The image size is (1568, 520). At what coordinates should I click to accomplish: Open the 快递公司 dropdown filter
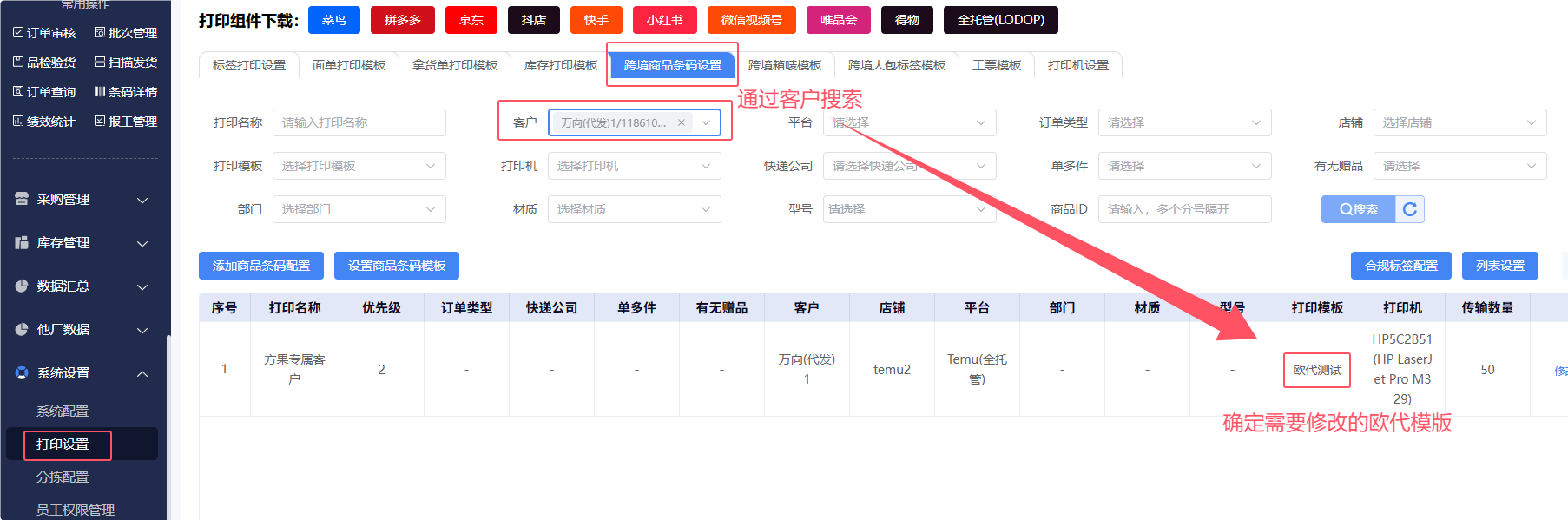909,166
